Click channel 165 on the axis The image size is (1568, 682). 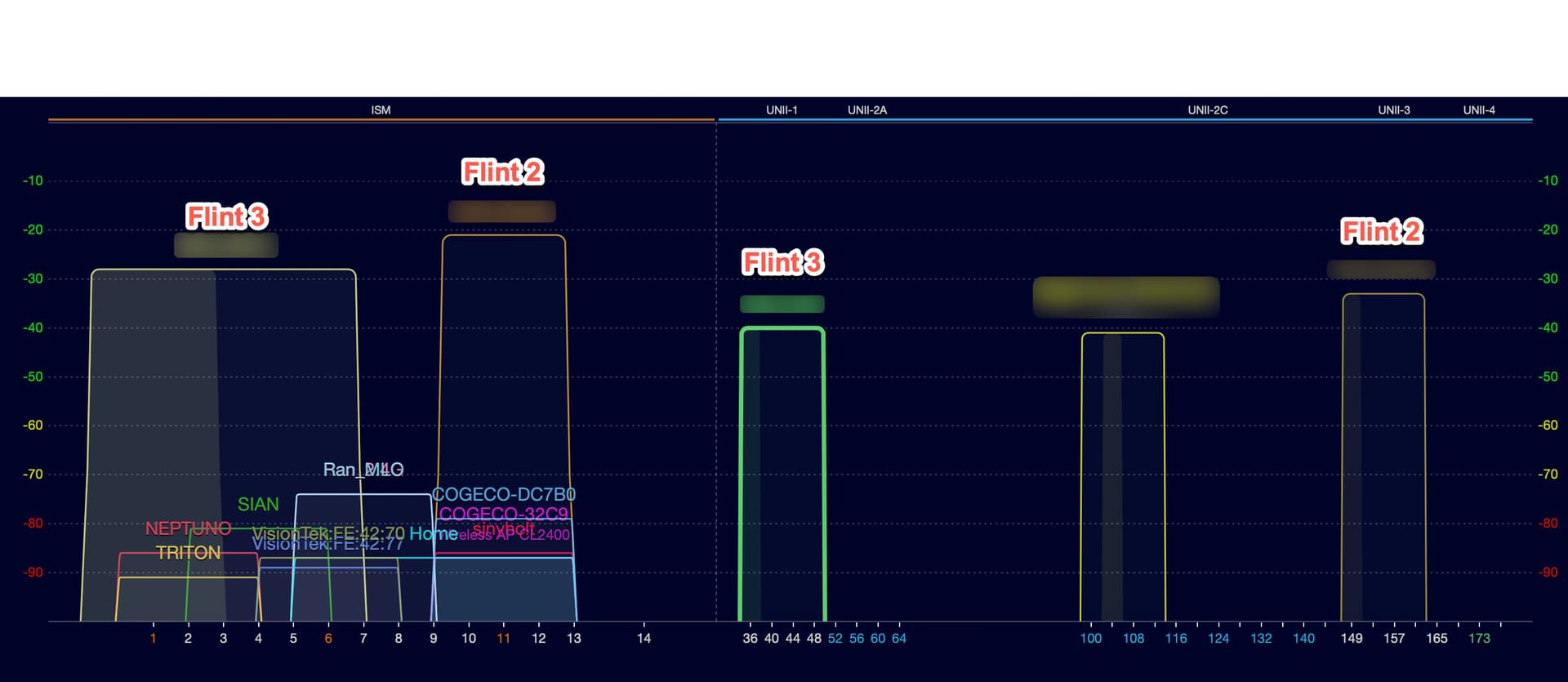click(1437, 639)
